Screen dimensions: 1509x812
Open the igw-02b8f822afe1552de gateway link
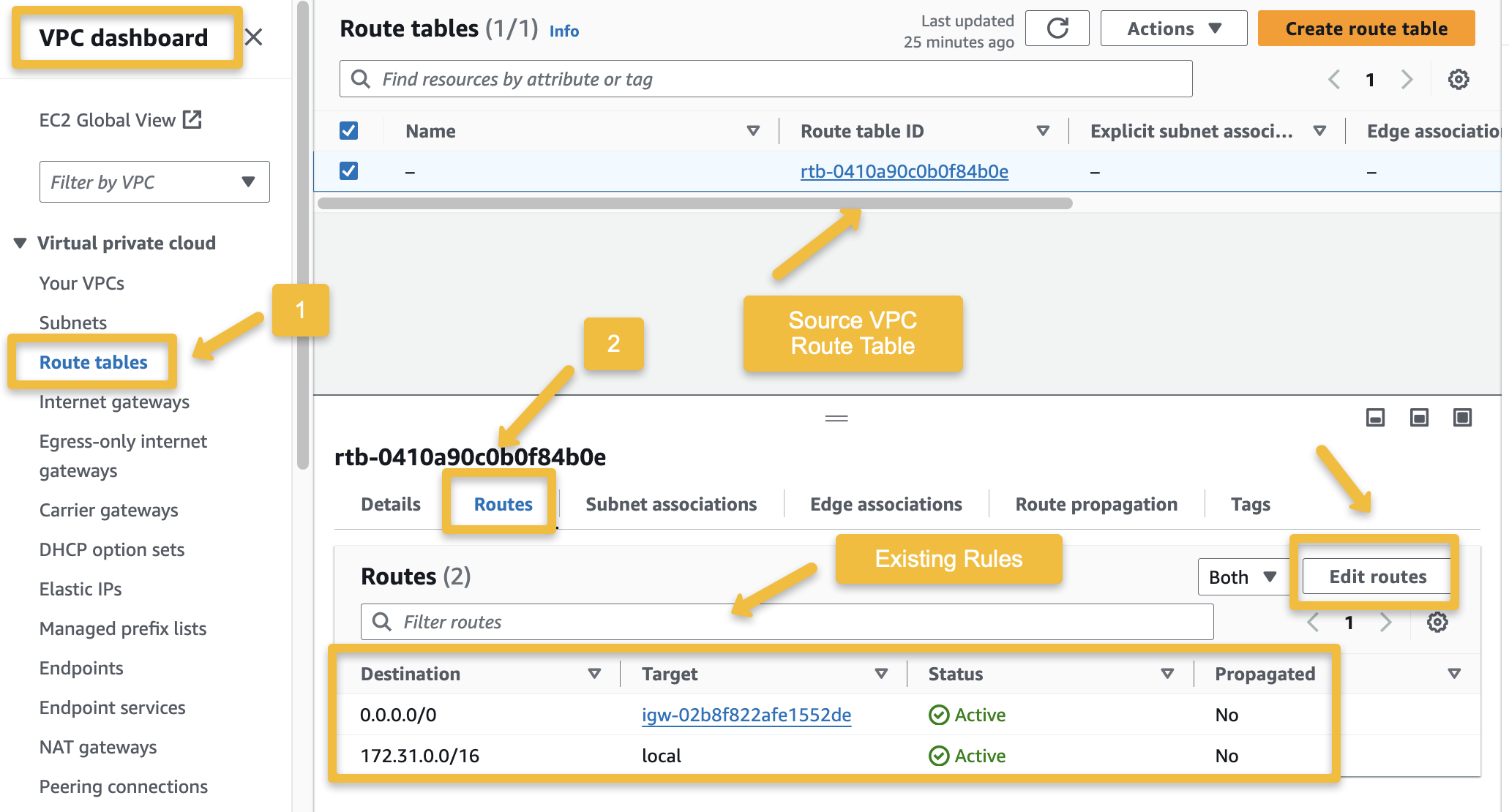746,715
